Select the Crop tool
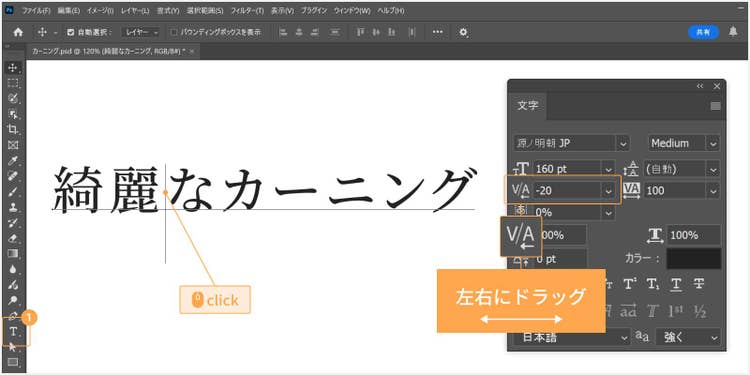 [x=13, y=129]
